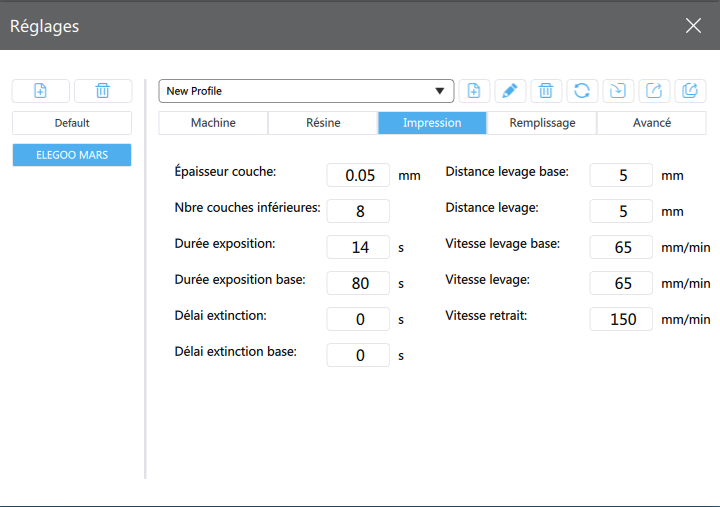Click the Délai extinction base label
The height and width of the screenshot is (507, 720).
236,351
